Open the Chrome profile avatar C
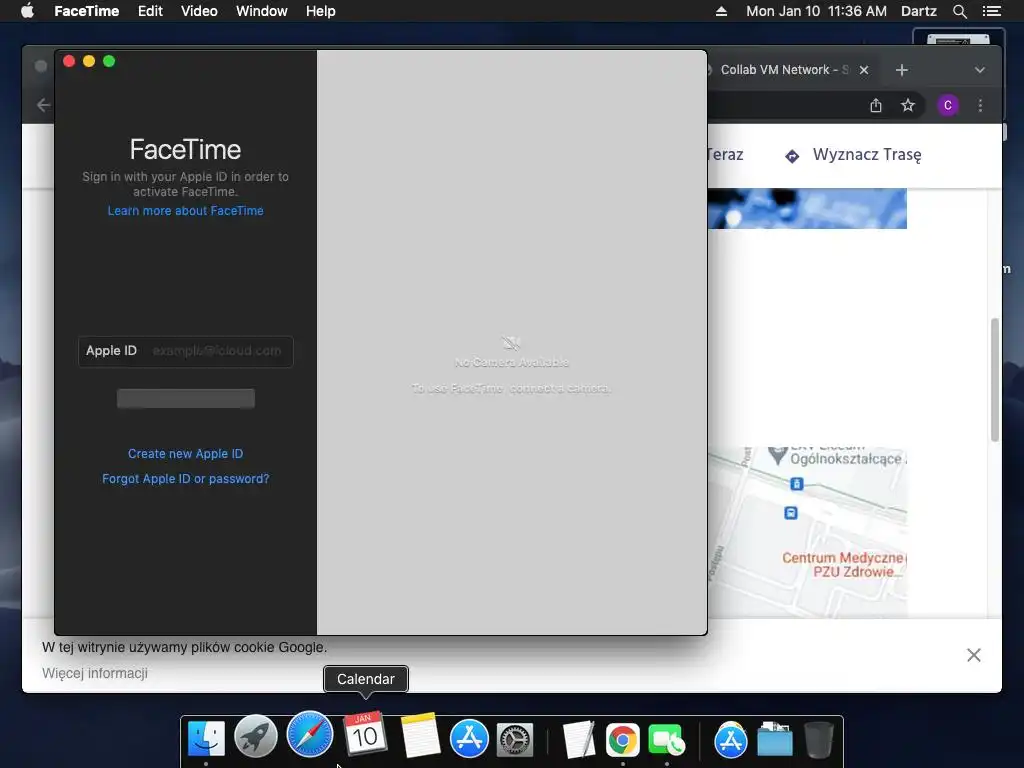This screenshot has width=1024, height=768. [x=948, y=105]
